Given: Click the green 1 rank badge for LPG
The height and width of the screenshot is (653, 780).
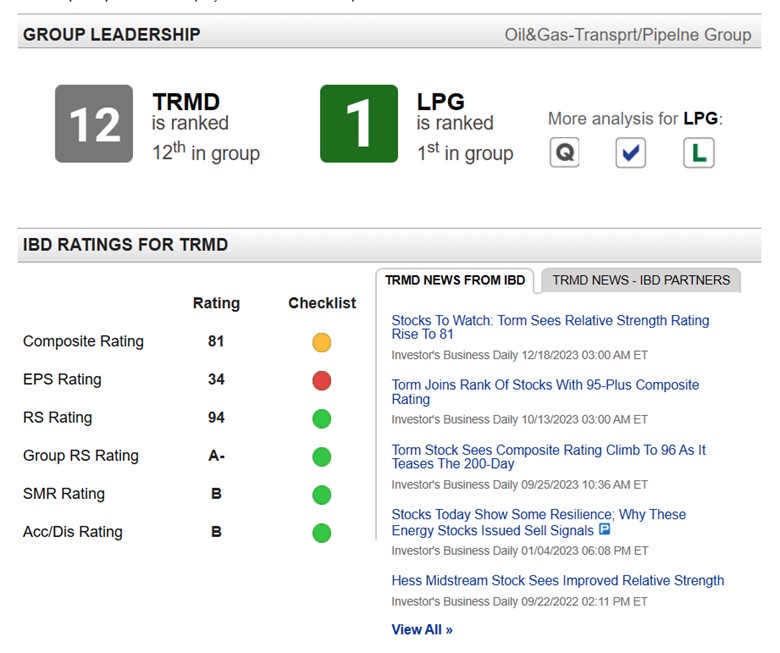Looking at the screenshot, I should 359,123.
